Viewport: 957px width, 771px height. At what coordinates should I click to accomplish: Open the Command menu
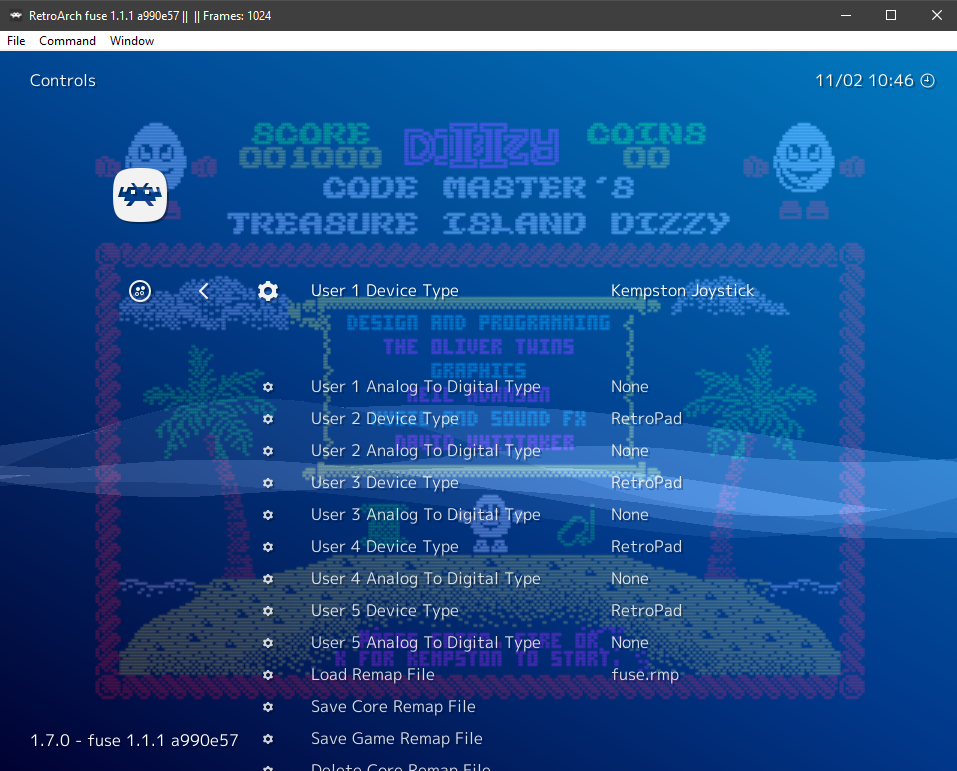coord(67,41)
